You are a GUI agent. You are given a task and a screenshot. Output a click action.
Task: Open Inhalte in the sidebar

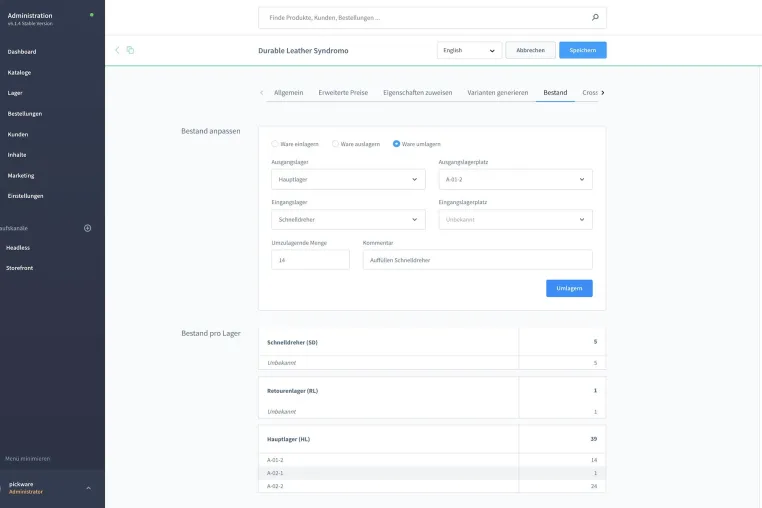(17, 155)
